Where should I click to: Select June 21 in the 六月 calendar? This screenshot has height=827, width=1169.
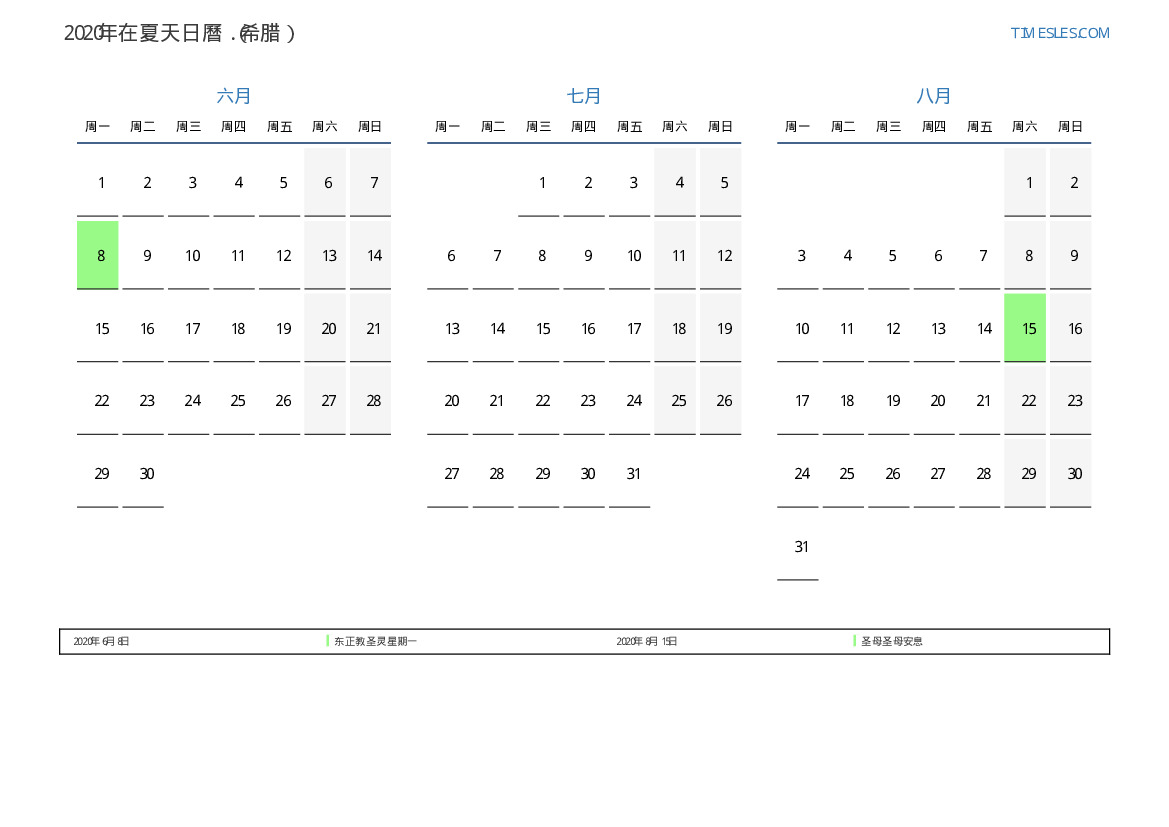371,328
